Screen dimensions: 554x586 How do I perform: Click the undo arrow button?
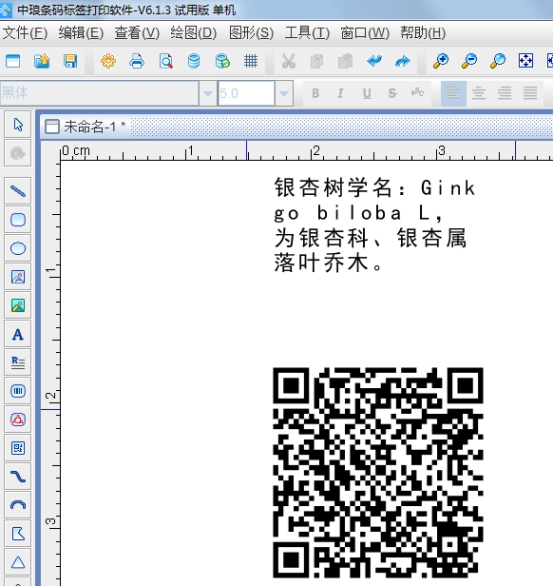tap(374, 61)
